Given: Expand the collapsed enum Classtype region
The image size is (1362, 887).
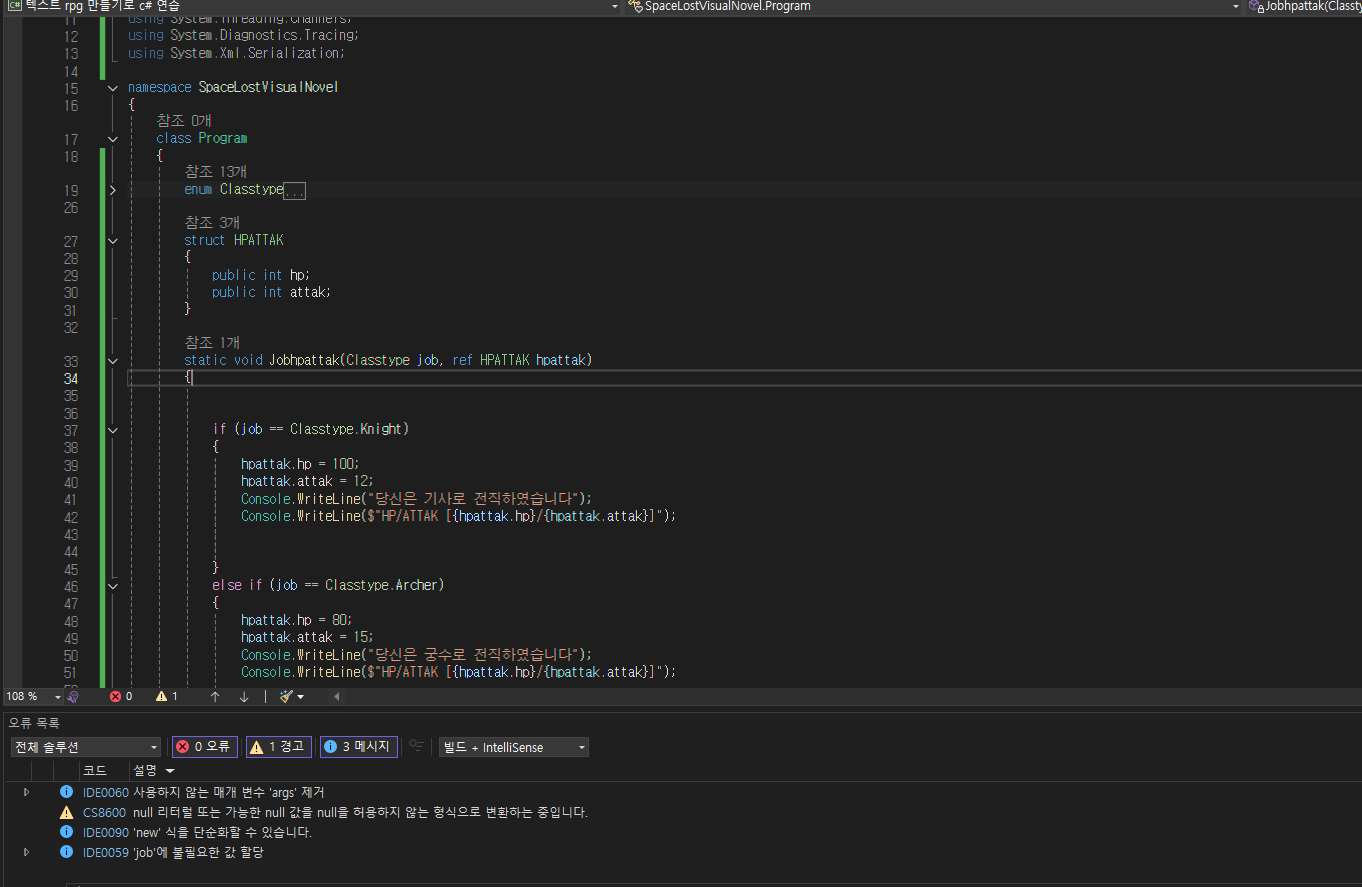Looking at the screenshot, I should tap(113, 190).
